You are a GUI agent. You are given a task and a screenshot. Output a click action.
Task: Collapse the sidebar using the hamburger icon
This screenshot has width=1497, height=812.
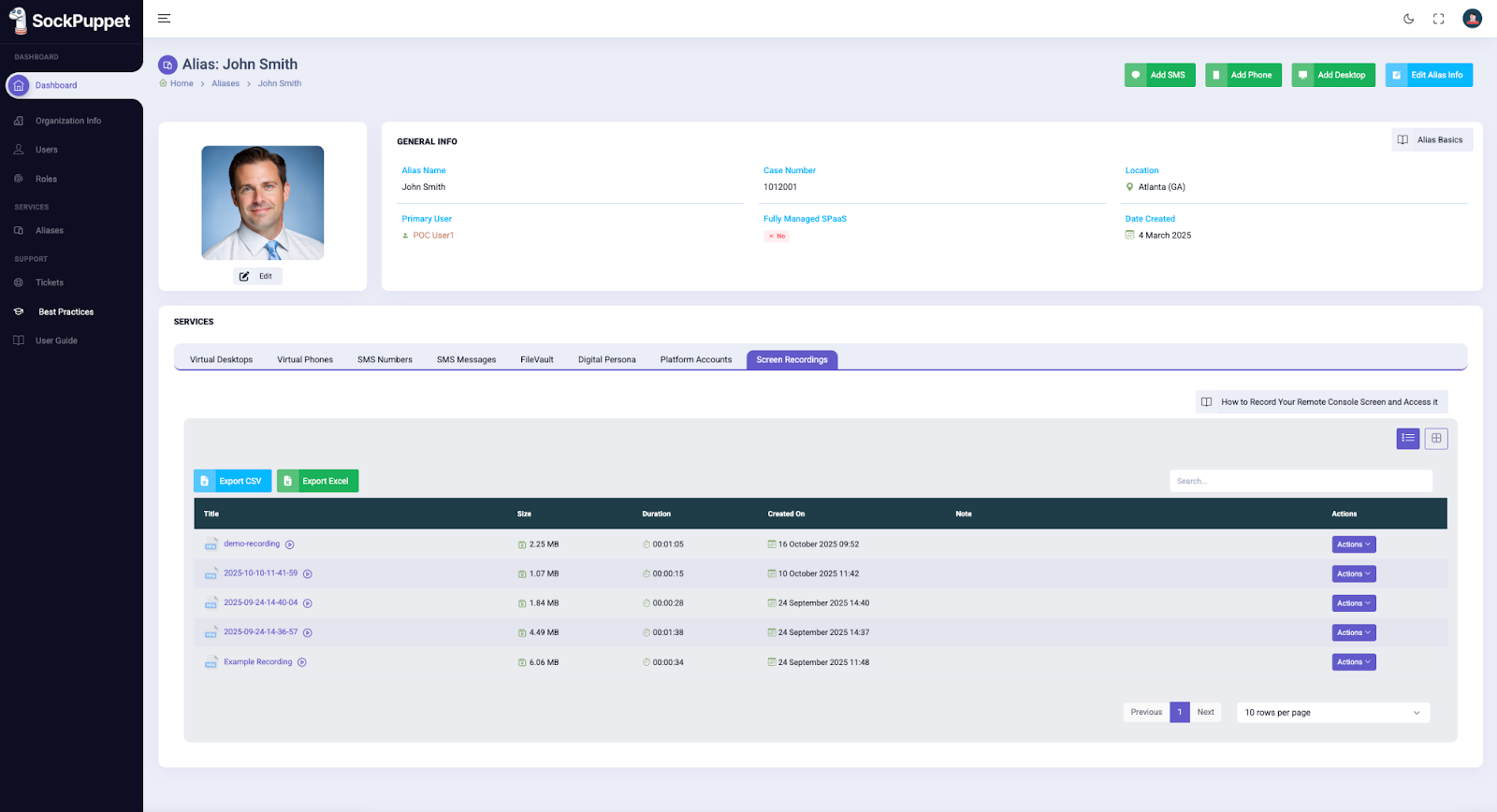pos(164,19)
